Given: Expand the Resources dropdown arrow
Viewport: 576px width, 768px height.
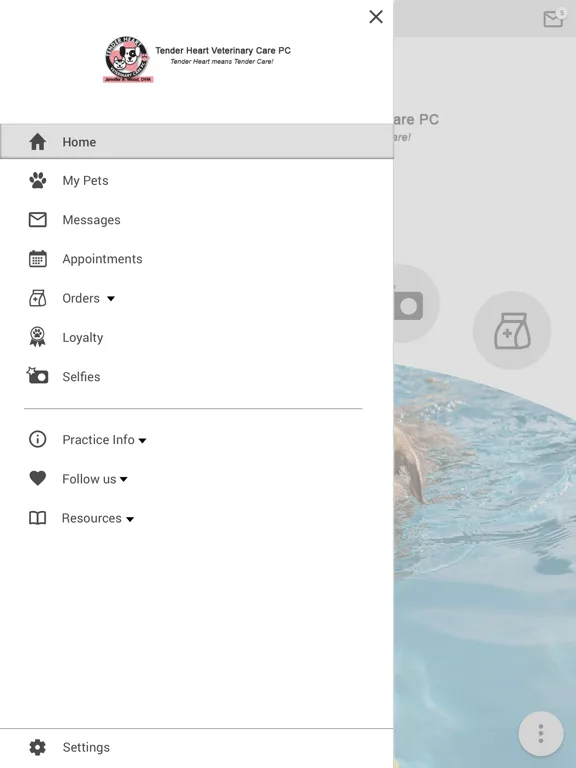Looking at the screenshot, I should pyautogui.click(x=130, y=519).
